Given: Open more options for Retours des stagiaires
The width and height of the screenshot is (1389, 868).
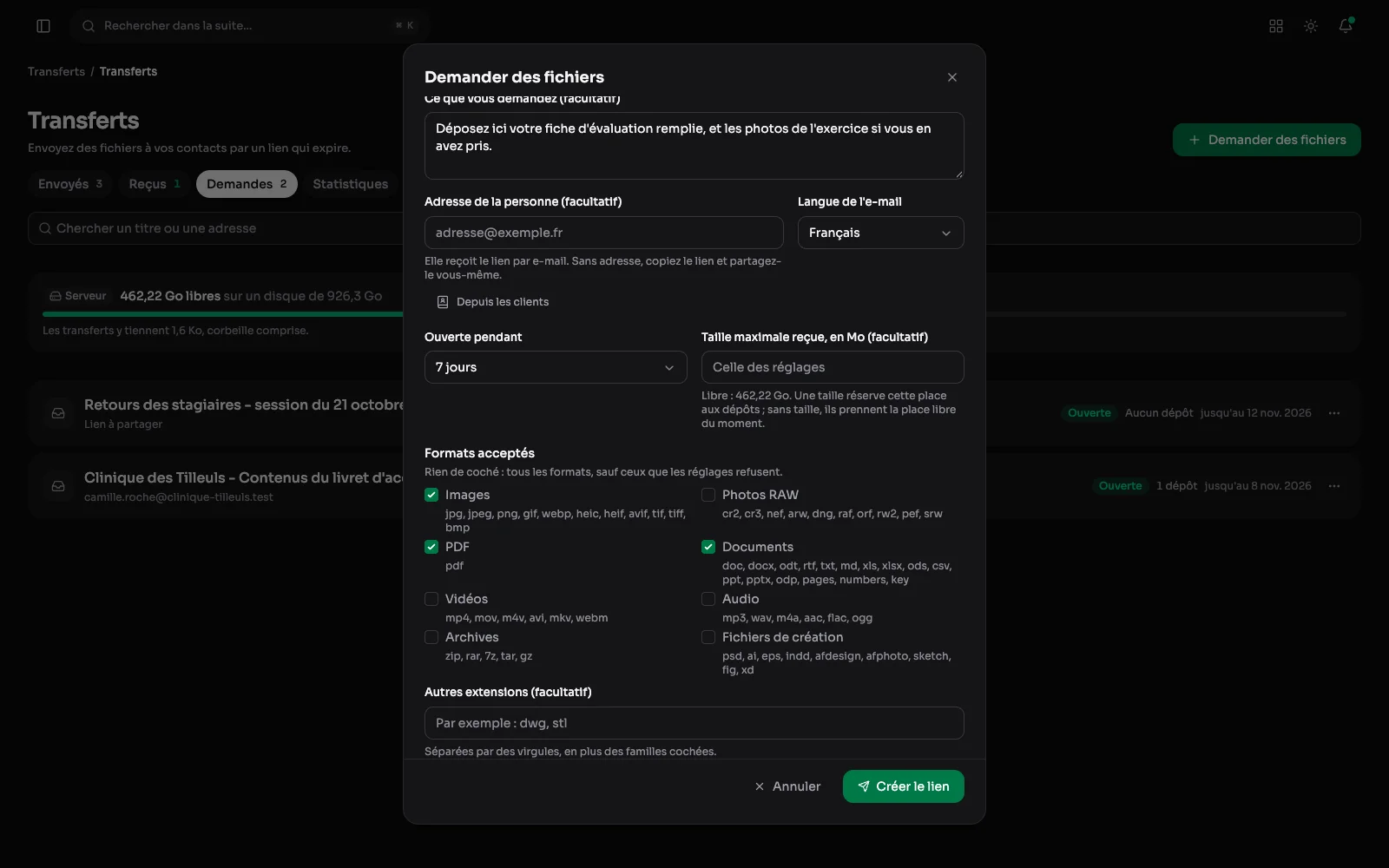Looking at the screenshot, I should pyautogui.click(x=1334, y=413).
